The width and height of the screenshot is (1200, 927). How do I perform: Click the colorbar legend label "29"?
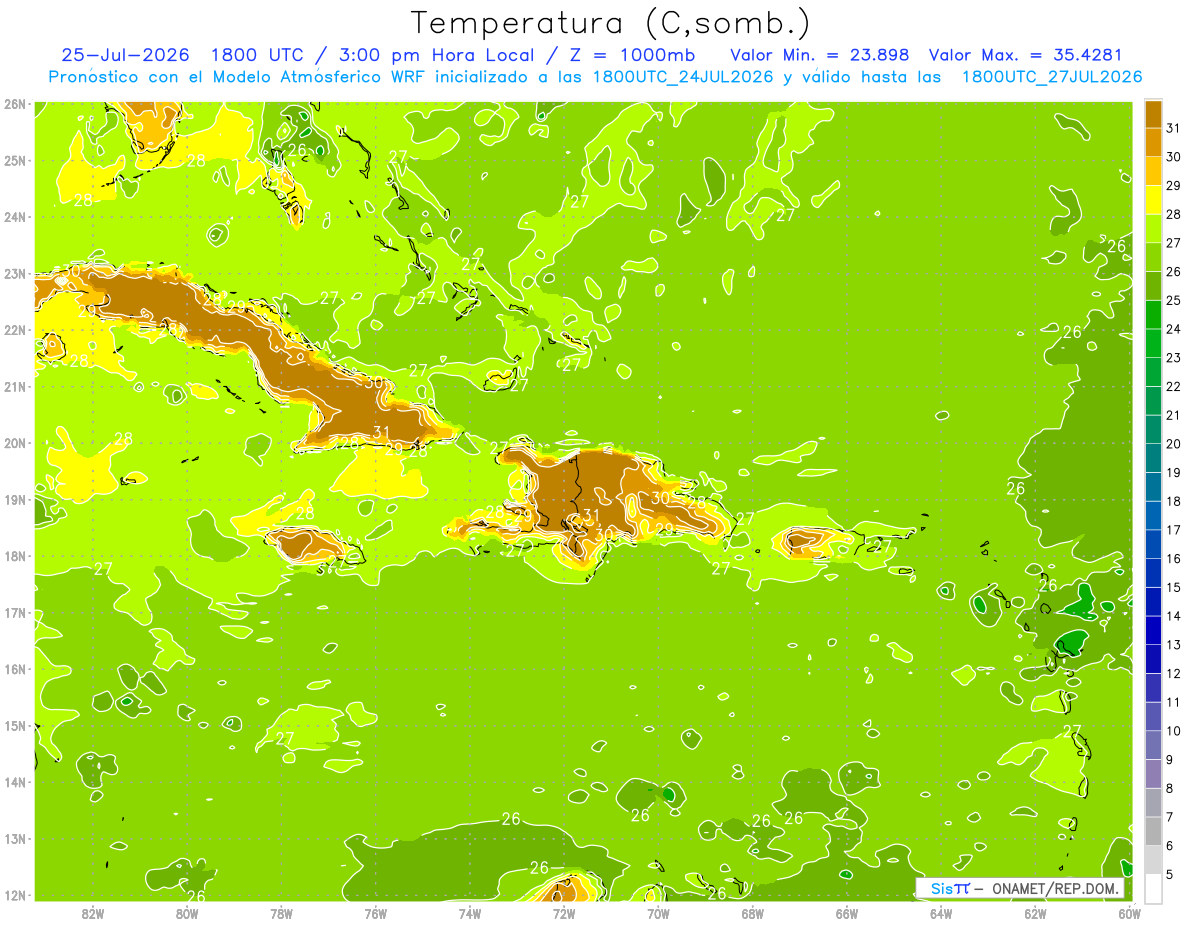coord(1174,185)
